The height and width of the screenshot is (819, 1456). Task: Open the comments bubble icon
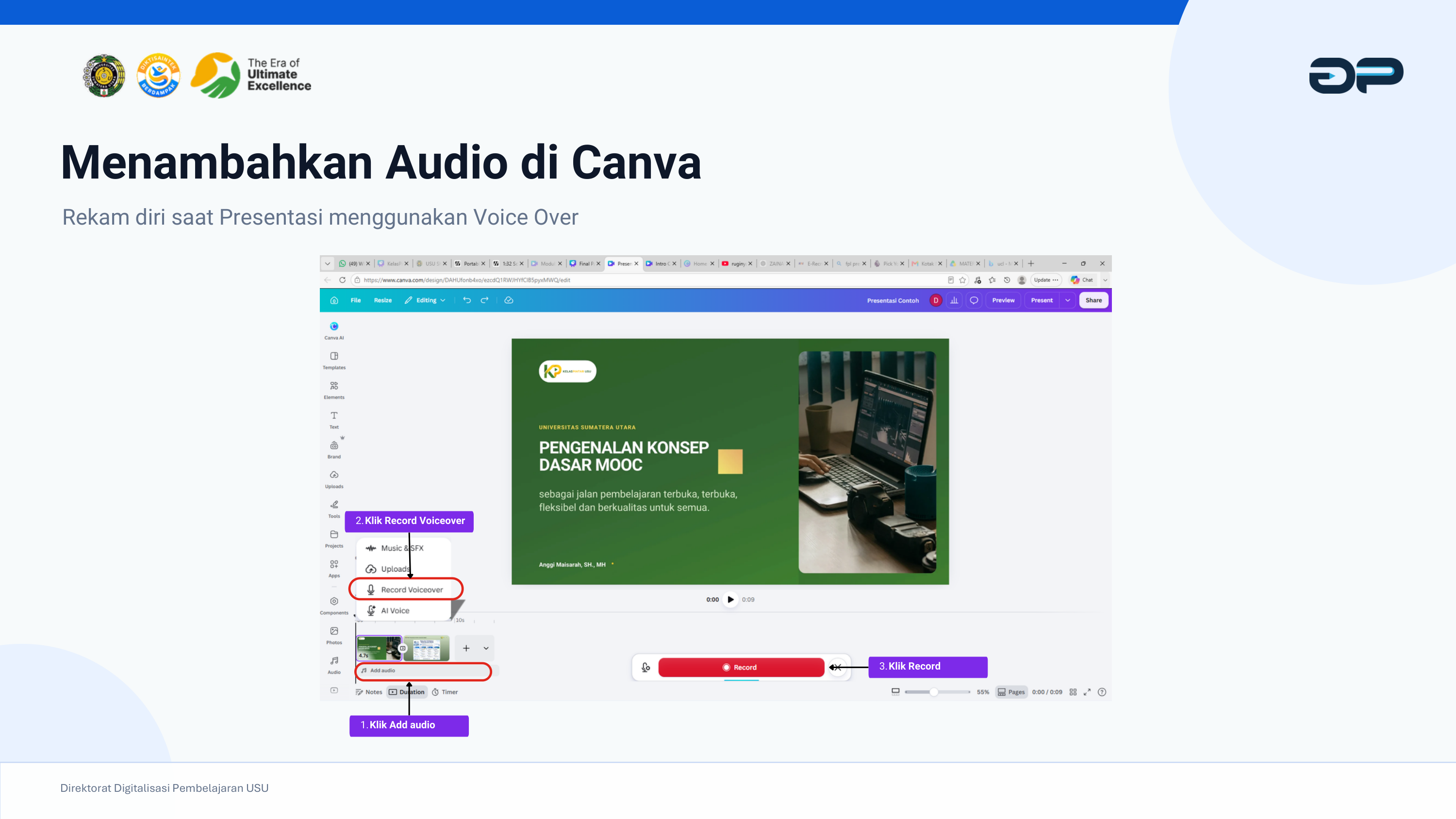[x=974, y=300]
